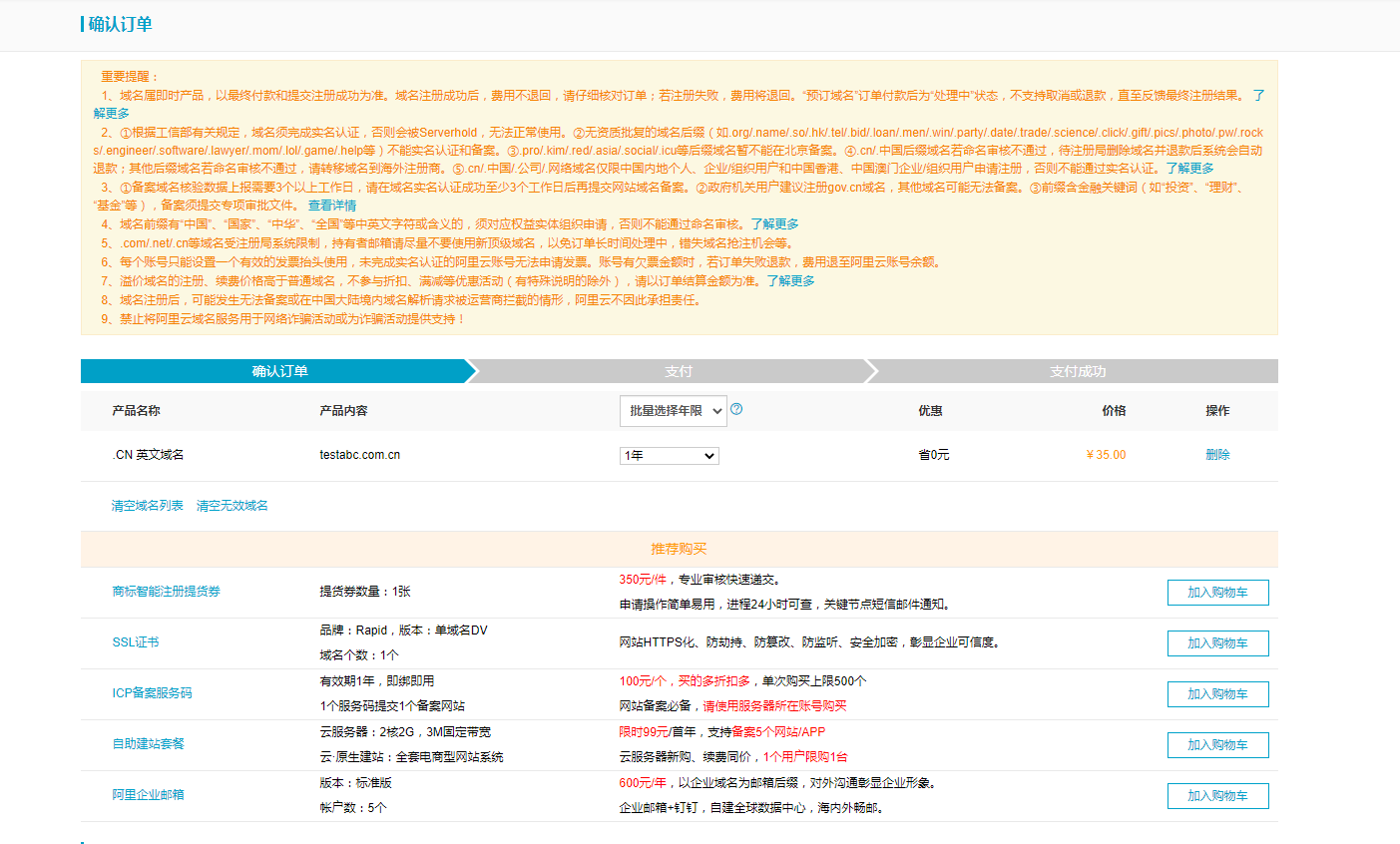Click 删除 link for testabc.com.cn order
The height and width of the screenshot is (844, 1400).
1217,455
